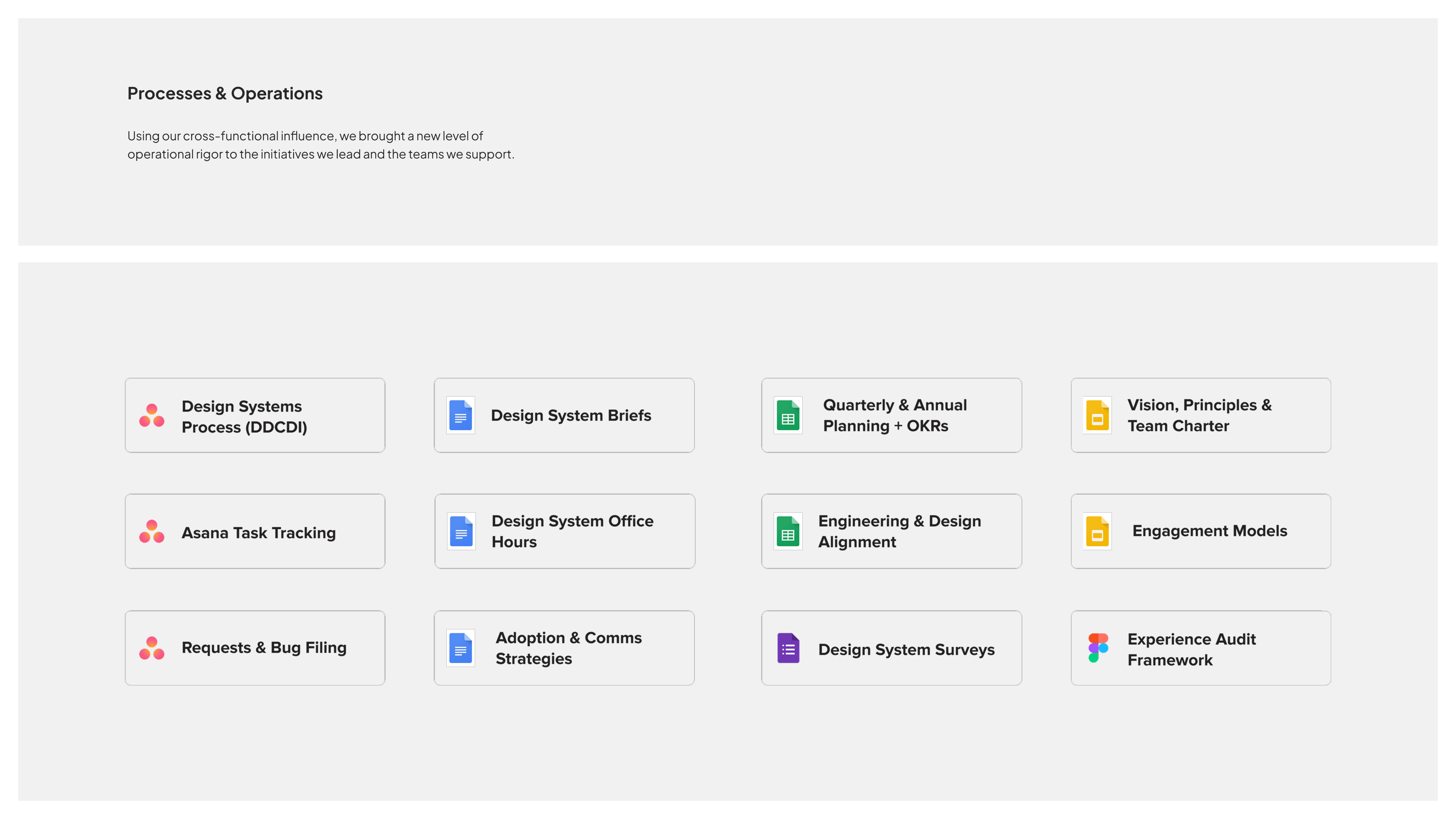Open the Vision, Principles & Team Charter label
1456x819 pixels.
pyautogui.click(x=1199, y=416)
